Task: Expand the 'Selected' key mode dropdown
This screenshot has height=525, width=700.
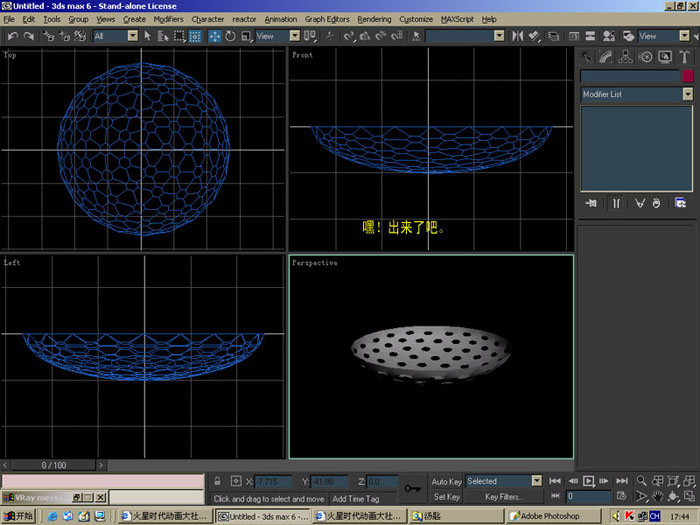Action: (x=537, y=481)
